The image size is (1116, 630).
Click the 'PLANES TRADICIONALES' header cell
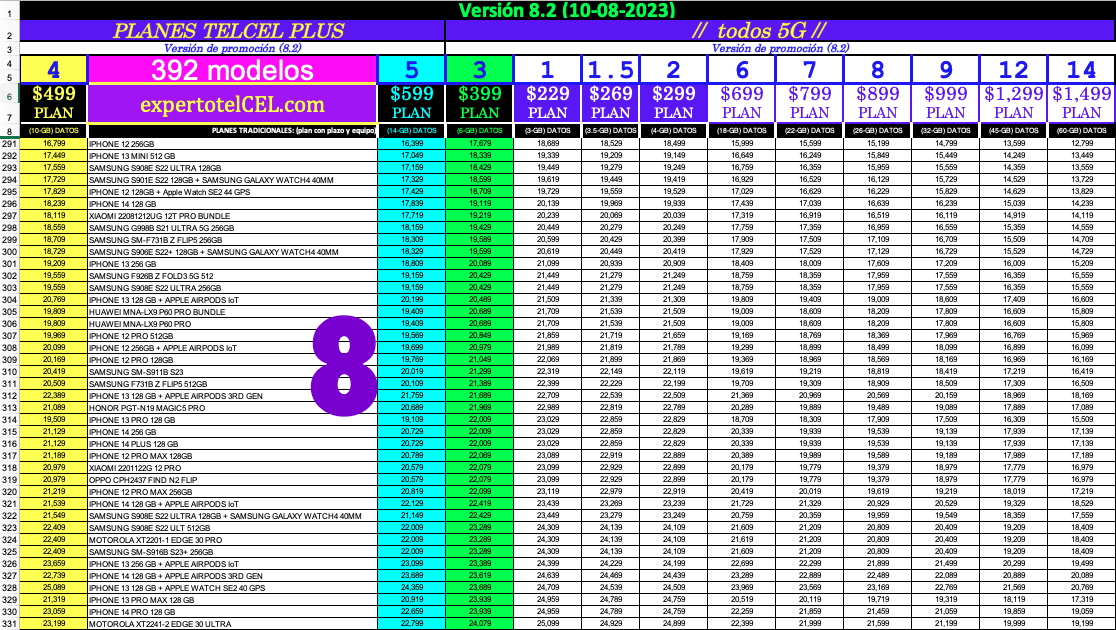(232, 131)
